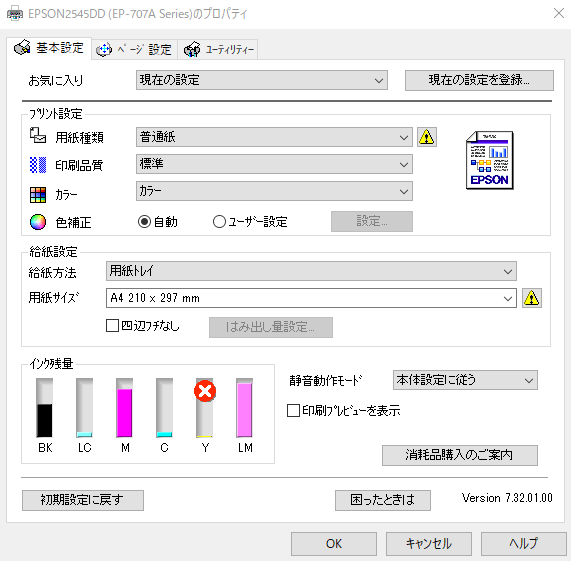Click the 用紙種類 warning triangle icon
571x561 pixels.
click(426, 137)
